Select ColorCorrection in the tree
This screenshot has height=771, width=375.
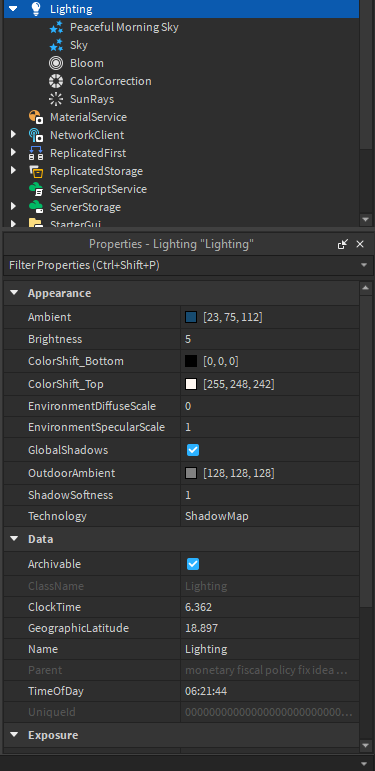pos(111,81)
